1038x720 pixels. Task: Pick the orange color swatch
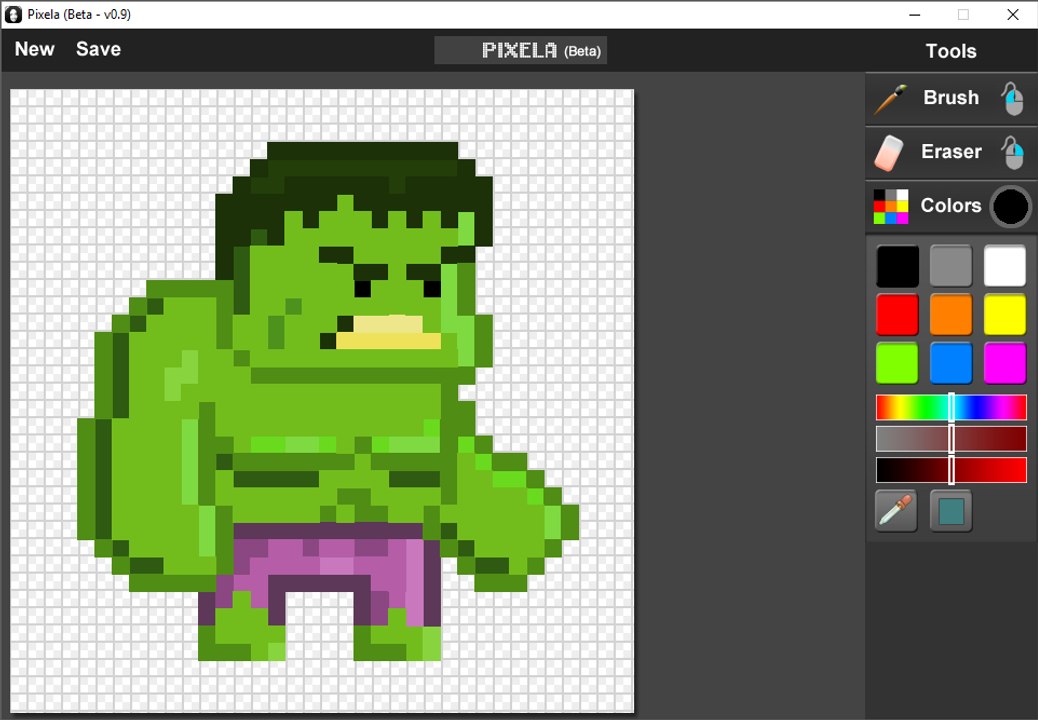pyautogui.click(x=951, y=314)
